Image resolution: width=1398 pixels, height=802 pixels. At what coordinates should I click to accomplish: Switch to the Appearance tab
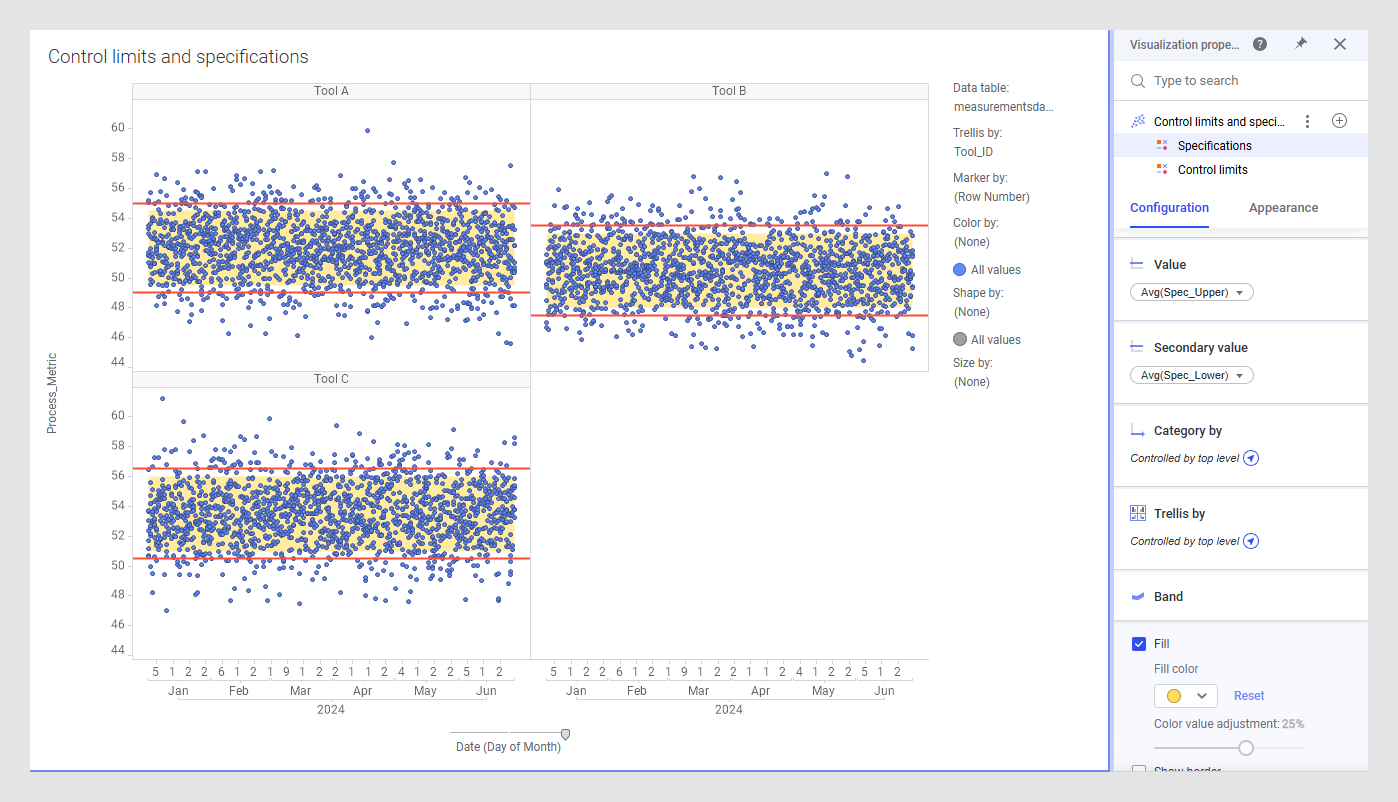click(x=1283, y=208)
